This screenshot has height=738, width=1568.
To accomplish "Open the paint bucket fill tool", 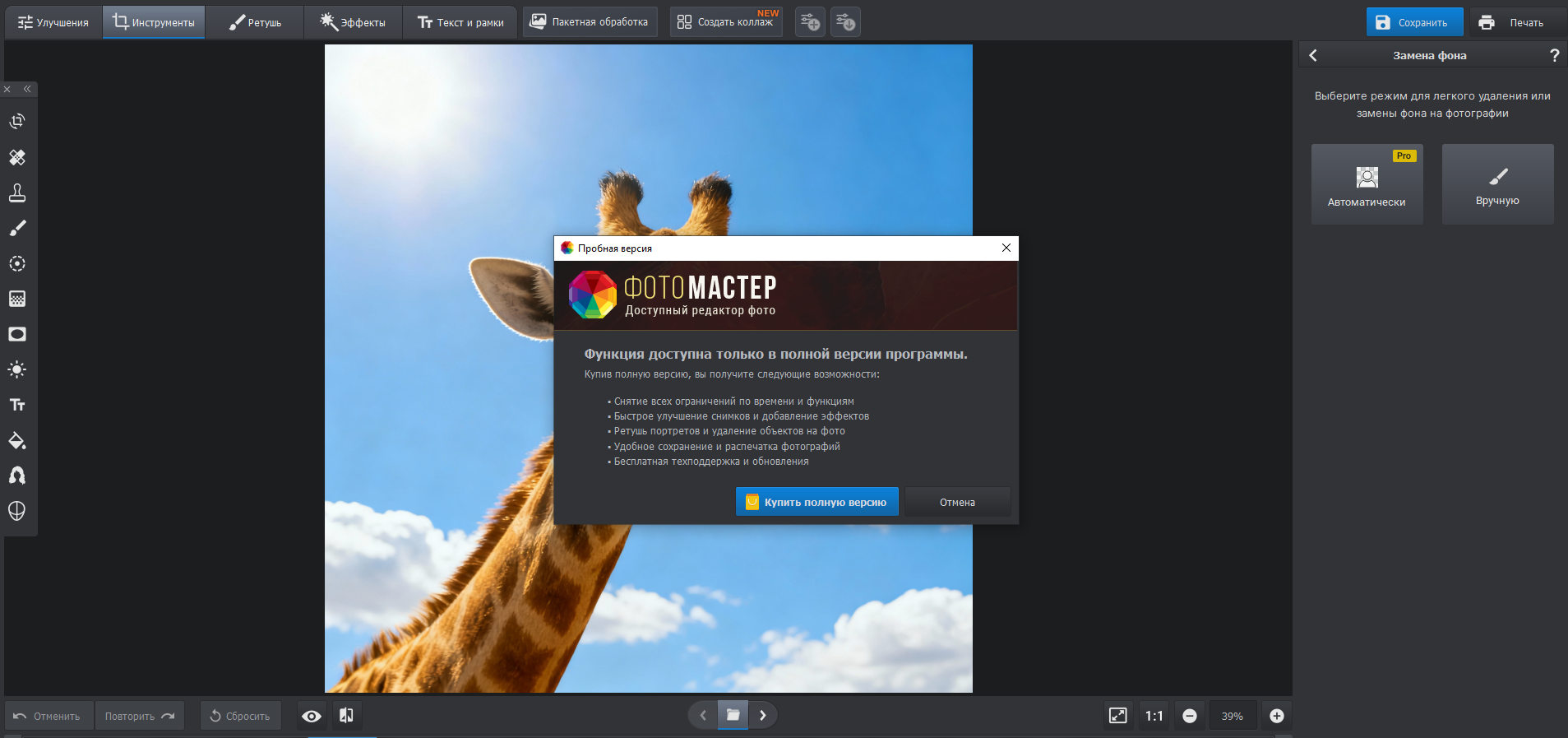I will [x=17, y=440].
